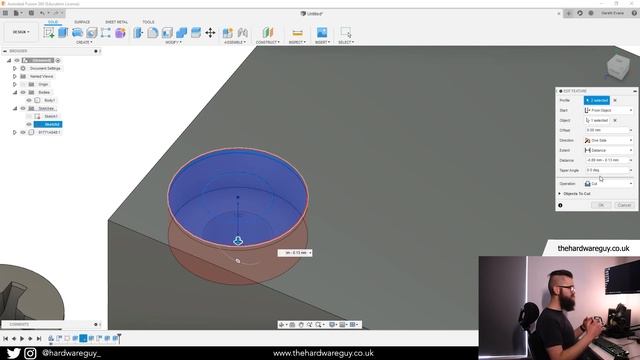Switch to the Surface tab
Image resolution: width=640 pixels, height=360 pixels.
tap(82, 22)
